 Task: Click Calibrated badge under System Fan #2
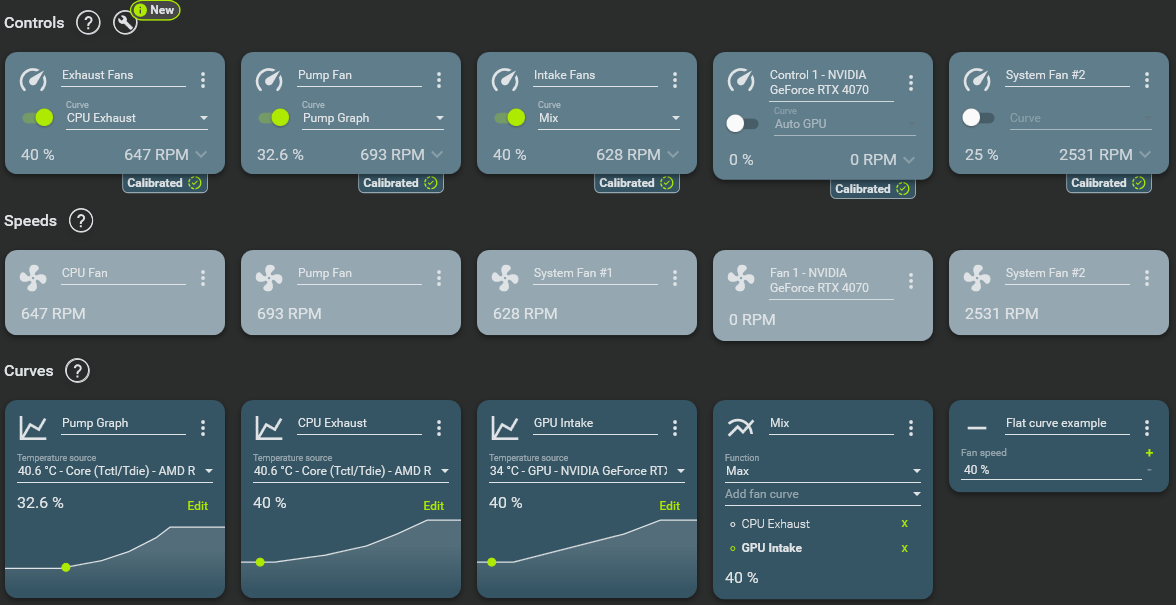click(1108, 183)
